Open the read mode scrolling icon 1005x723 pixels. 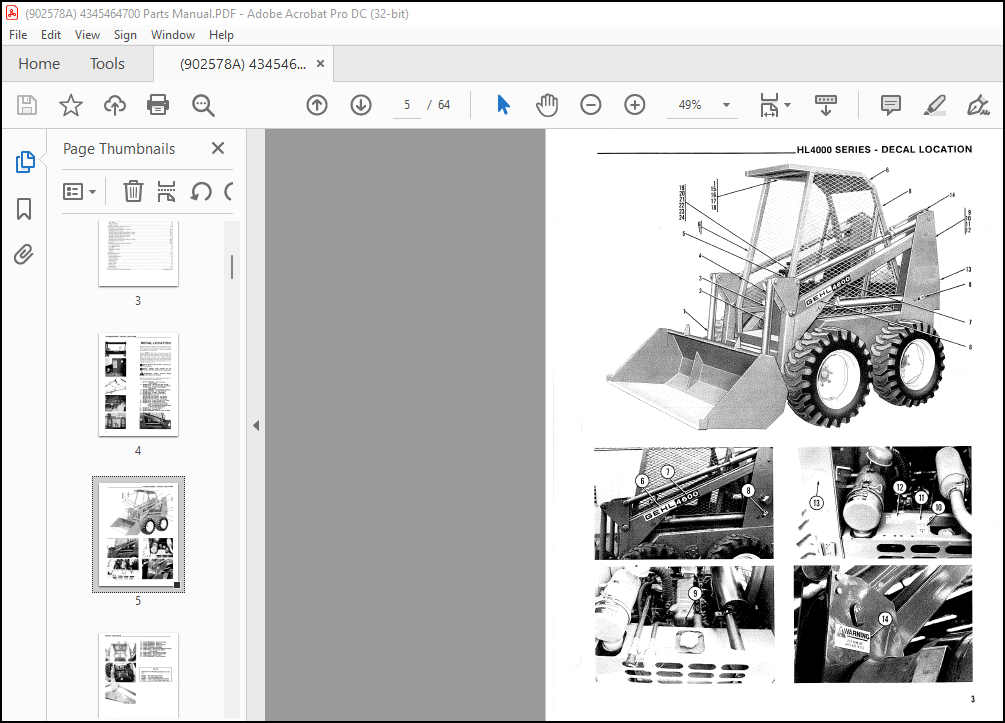(826, 104)
